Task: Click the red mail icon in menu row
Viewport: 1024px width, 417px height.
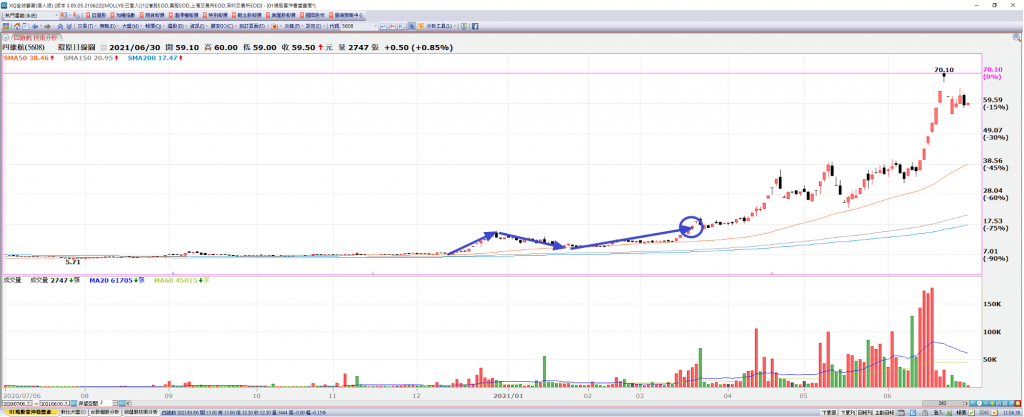Action: (274, 26)
